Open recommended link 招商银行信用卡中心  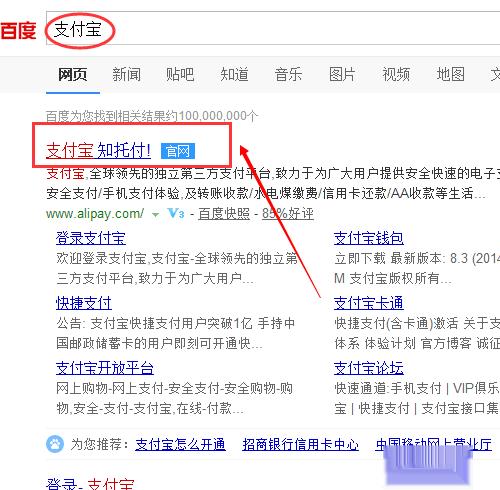(x=301, y=444)
